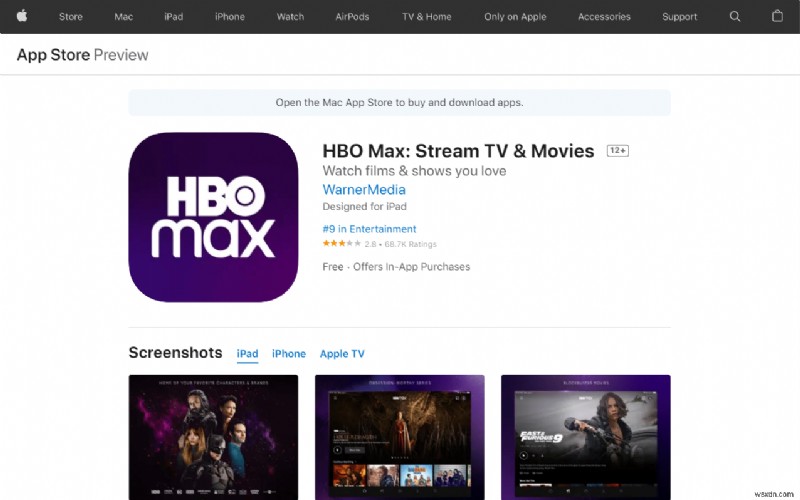Click the star rating icons
This screenshot has width=800, height=500.
click(341, 243)
